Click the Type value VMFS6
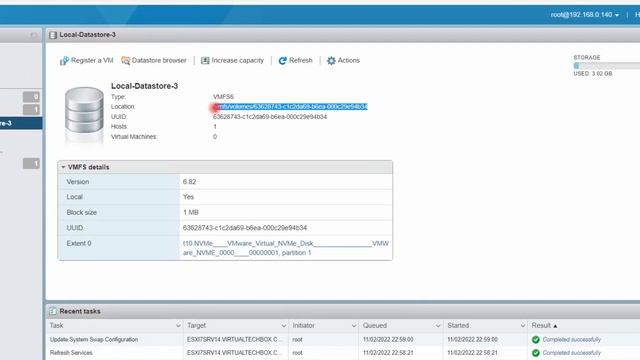 click(223, 97)
